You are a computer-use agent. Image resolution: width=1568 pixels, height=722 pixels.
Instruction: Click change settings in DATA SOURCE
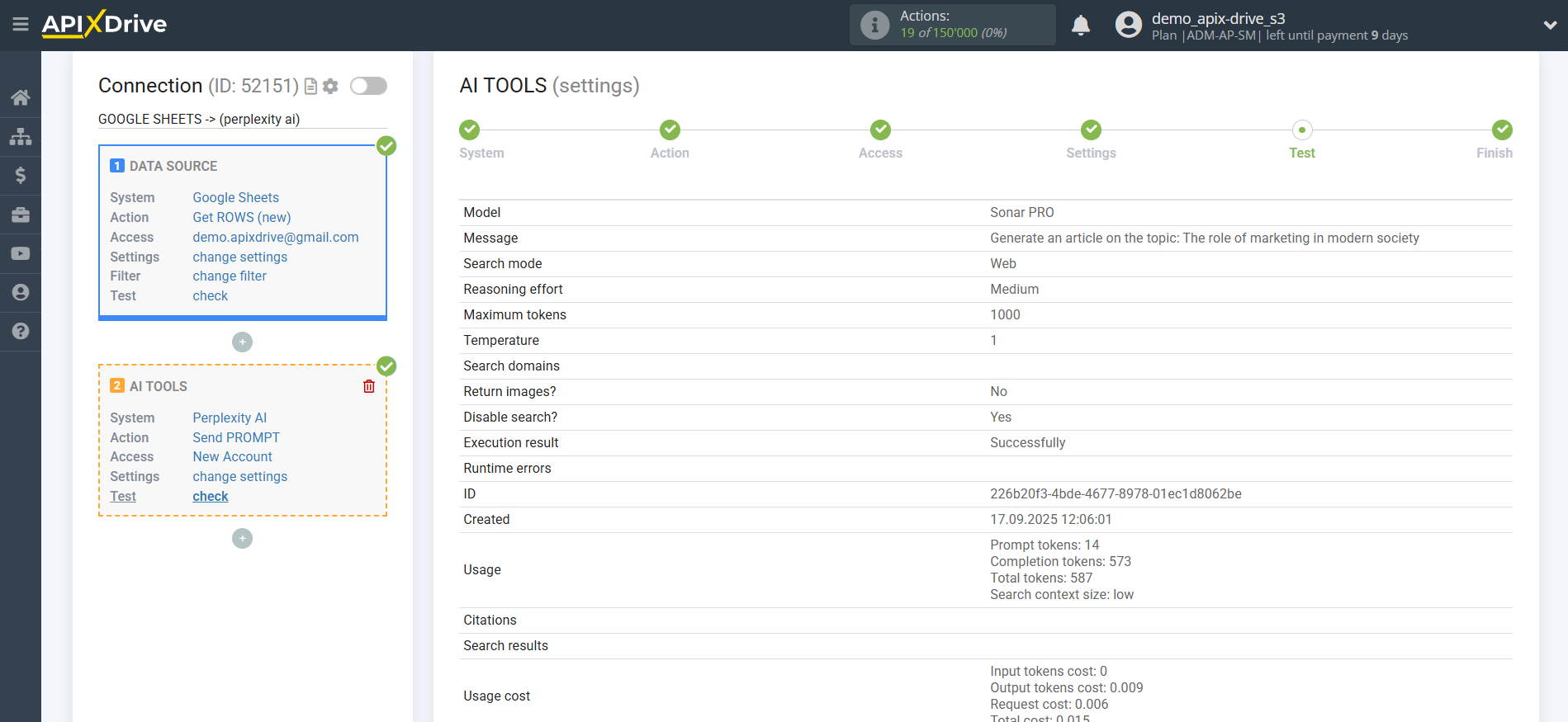pyautogui.click(x=239, y=257)
